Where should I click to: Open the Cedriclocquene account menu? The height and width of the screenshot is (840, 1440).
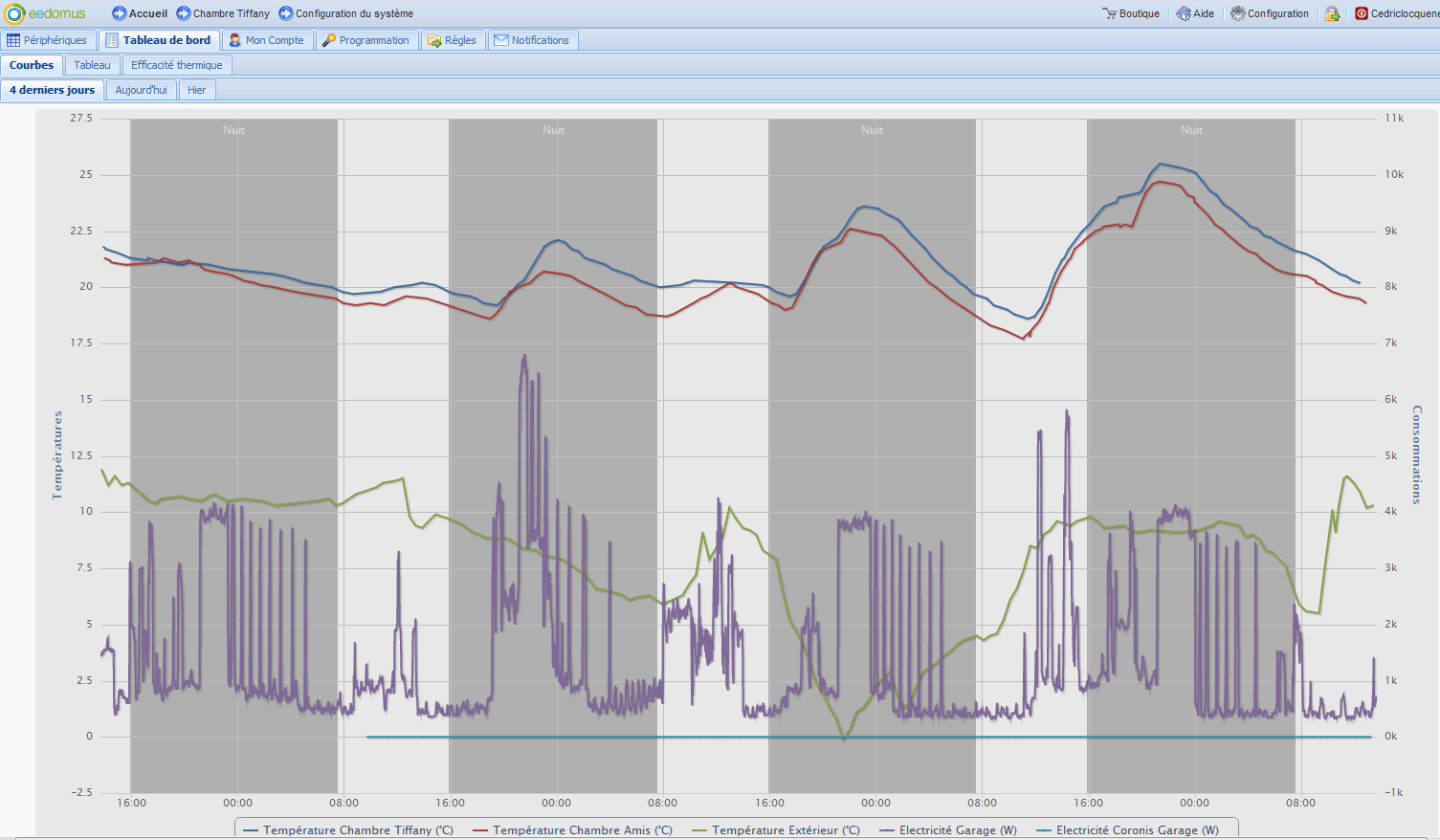coord(1405,13)
